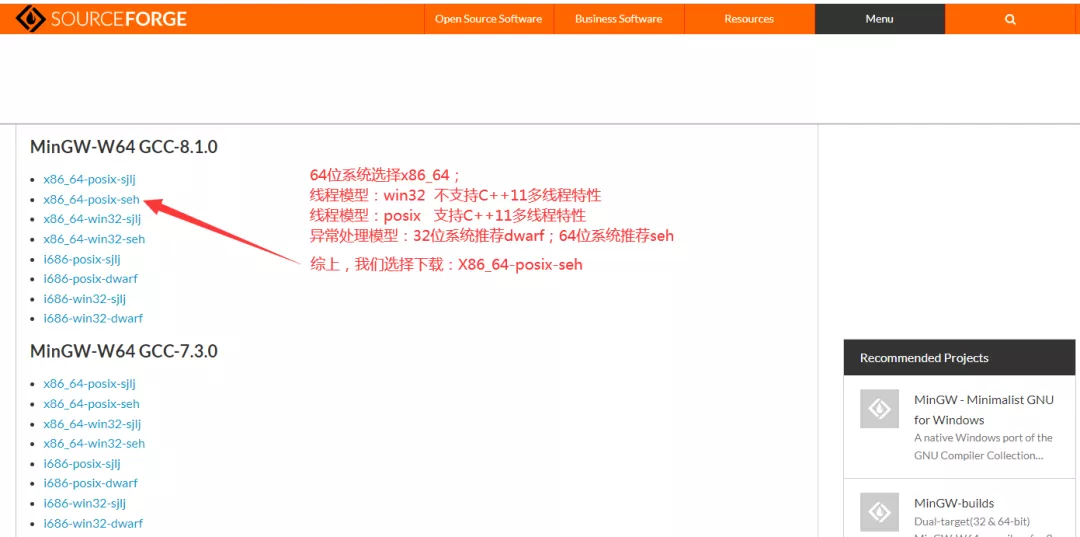The image size is (1080, 537).
Task: Click the MinGW-builds project icon
Action: (x=880, y=512)
